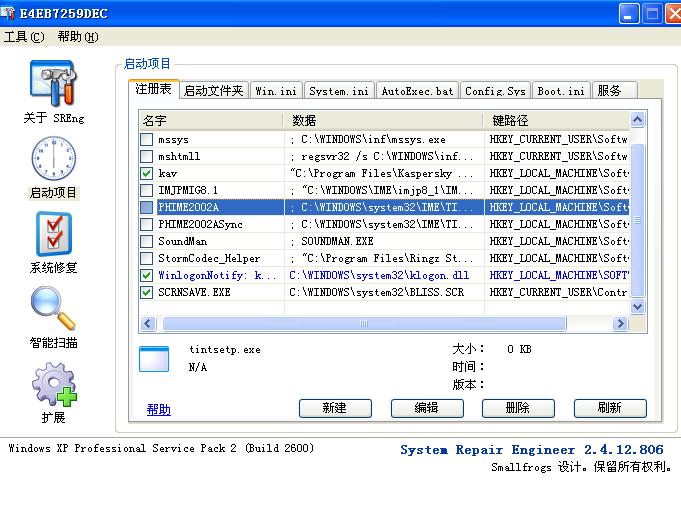Viewport: 681px width, 512px height.
Task: Sort by the 数据 column header
Action: click(x=383, y=120)
